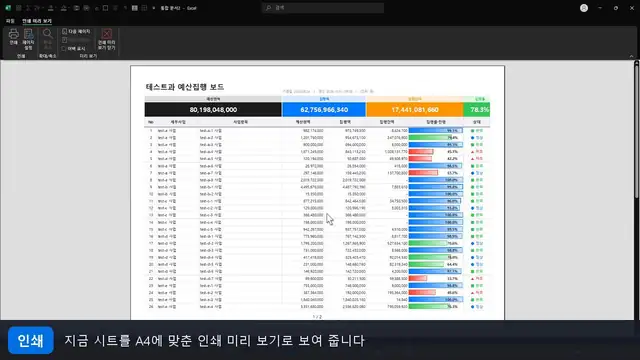Viewport: 640px width, 360px height.
Task: Open the Quick Access Toolbar customize dropdown
Action: pyautogui.click(x=153, y=8)
